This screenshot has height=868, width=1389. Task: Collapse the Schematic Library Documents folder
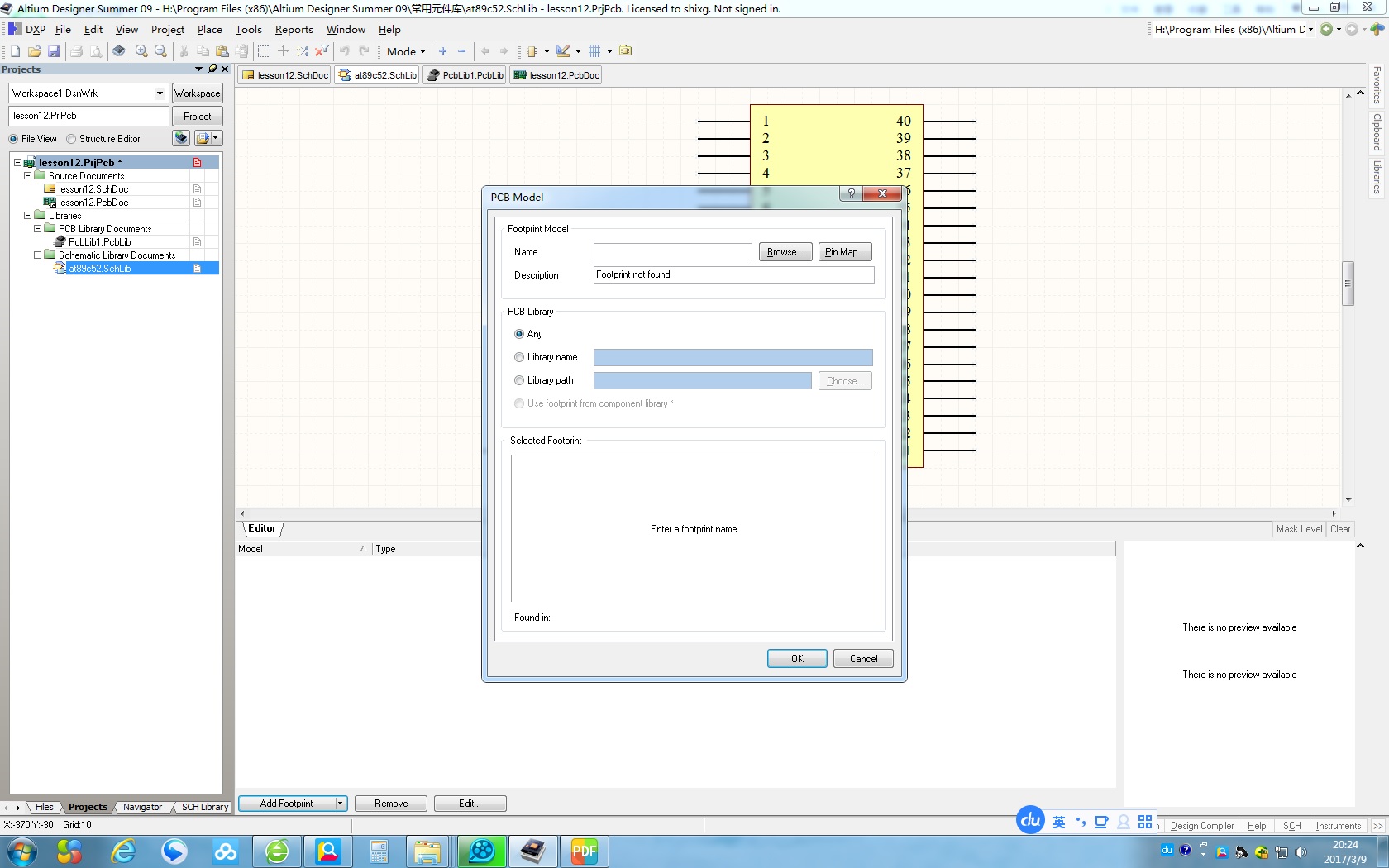(37, 255)
